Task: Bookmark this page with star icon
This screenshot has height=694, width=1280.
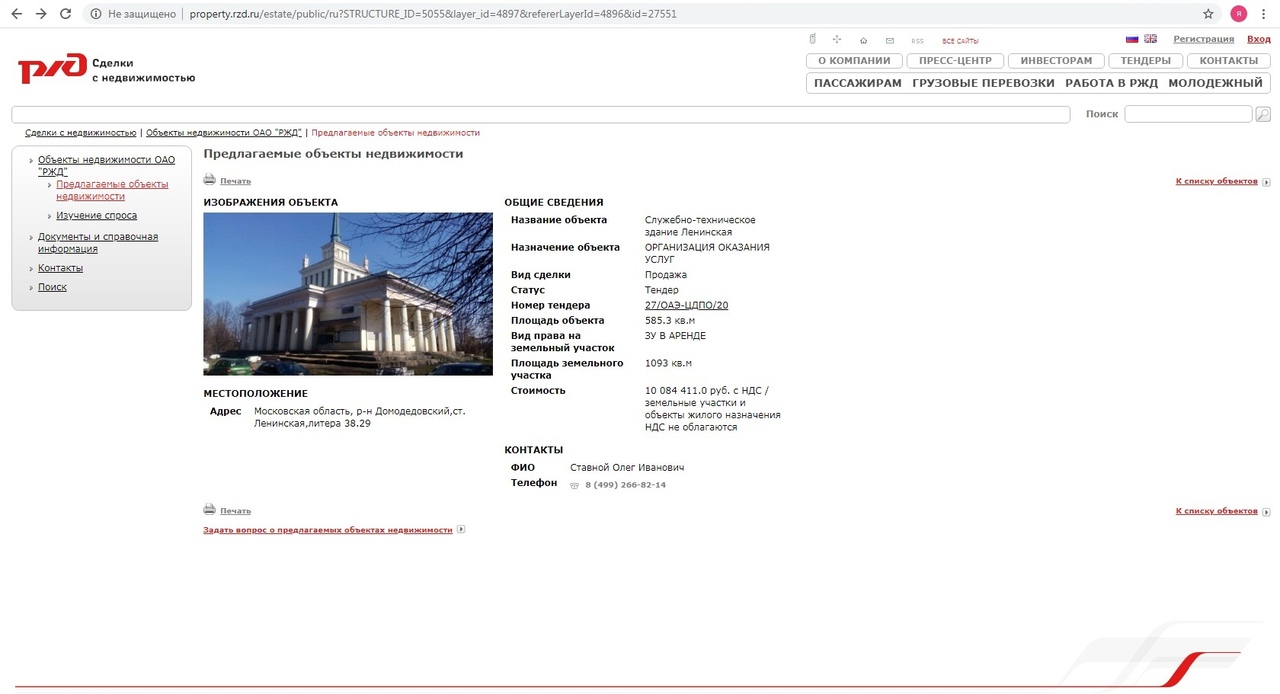Action: click(x=1208, y=14)
